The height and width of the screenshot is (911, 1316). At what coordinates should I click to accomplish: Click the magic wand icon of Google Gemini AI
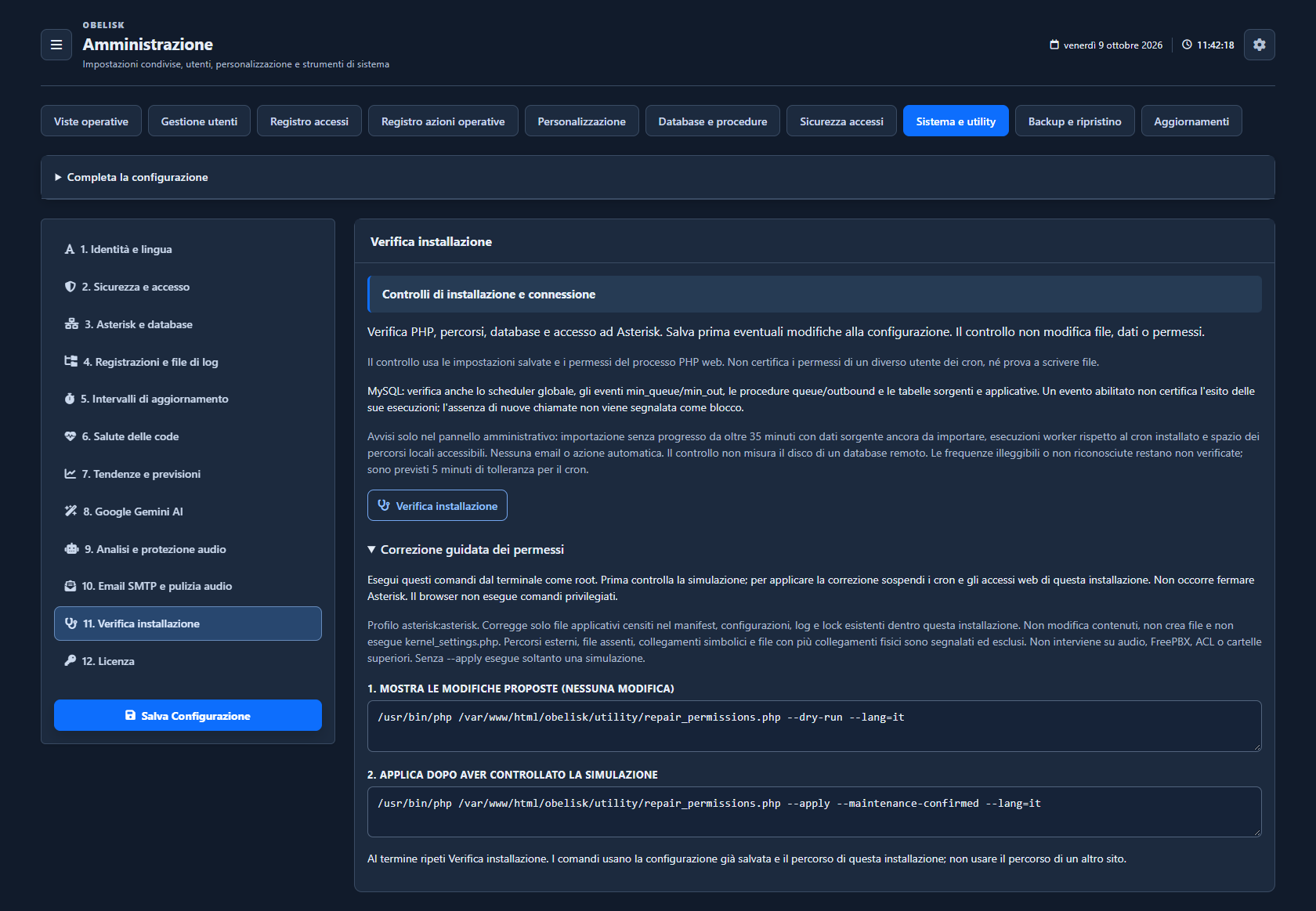point(70,511)
